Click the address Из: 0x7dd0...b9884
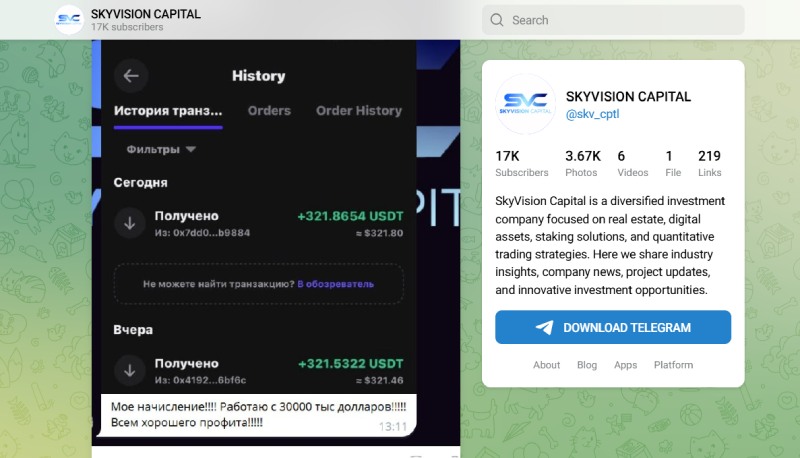The width and height of the screenshot is (800, 458). point(203,233)
